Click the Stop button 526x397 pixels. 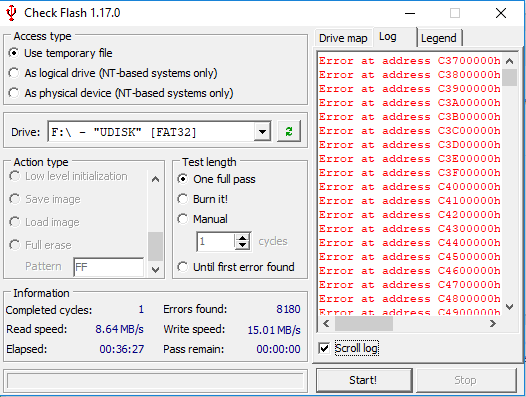(x=466, y=380)
